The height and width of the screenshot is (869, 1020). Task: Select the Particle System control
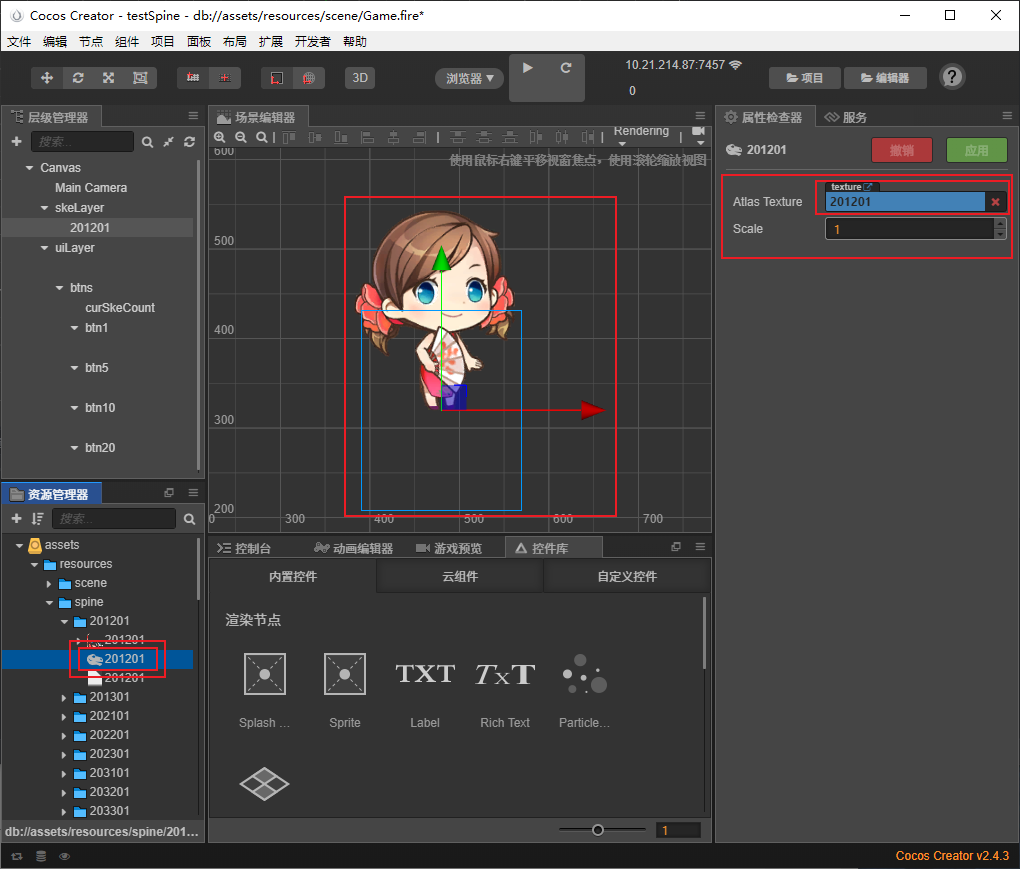coord(584,674)
